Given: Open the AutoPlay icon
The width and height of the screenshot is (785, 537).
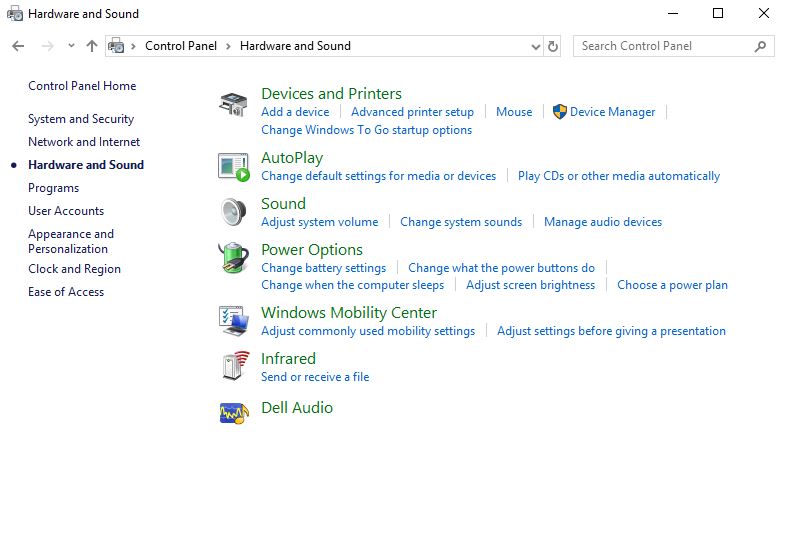Looking at the screenshot, I should 233,167.
